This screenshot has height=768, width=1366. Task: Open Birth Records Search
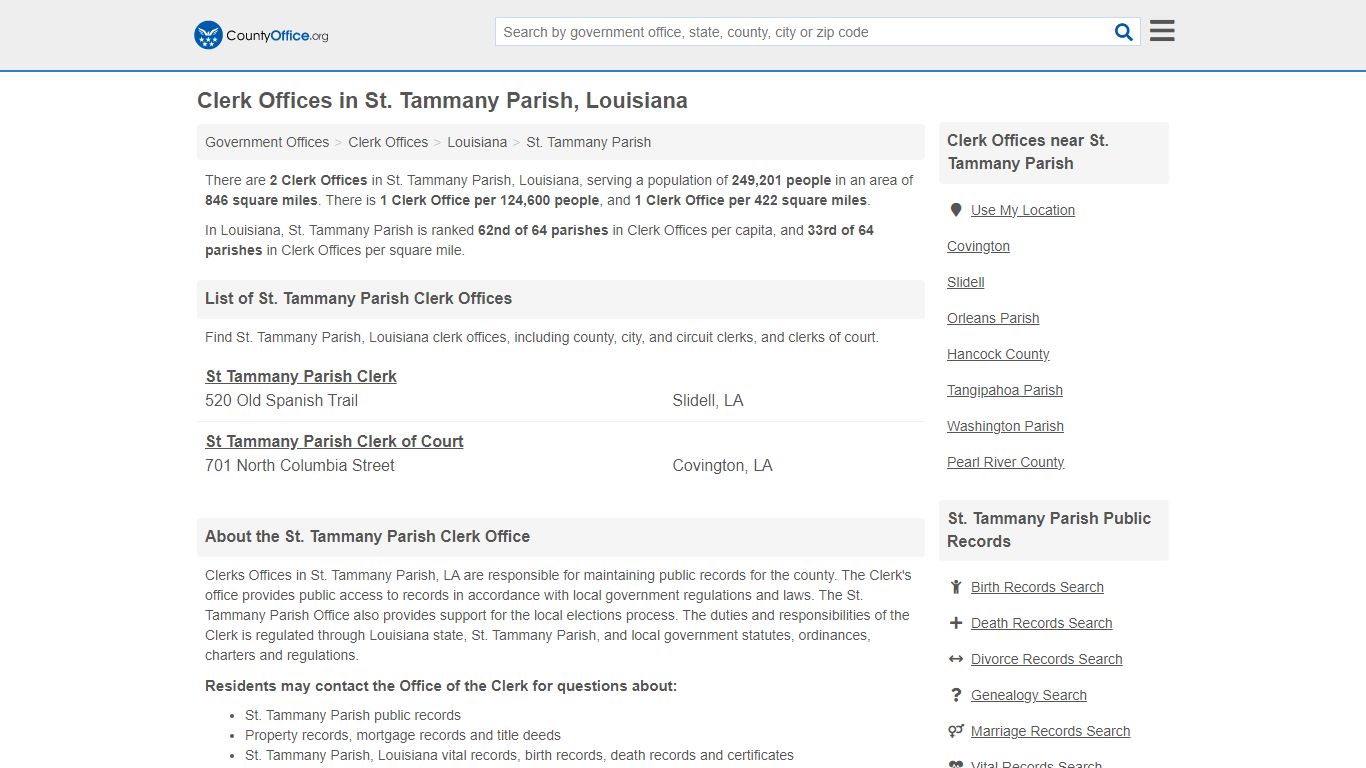pyautogui.click(x=1037, y=587)
